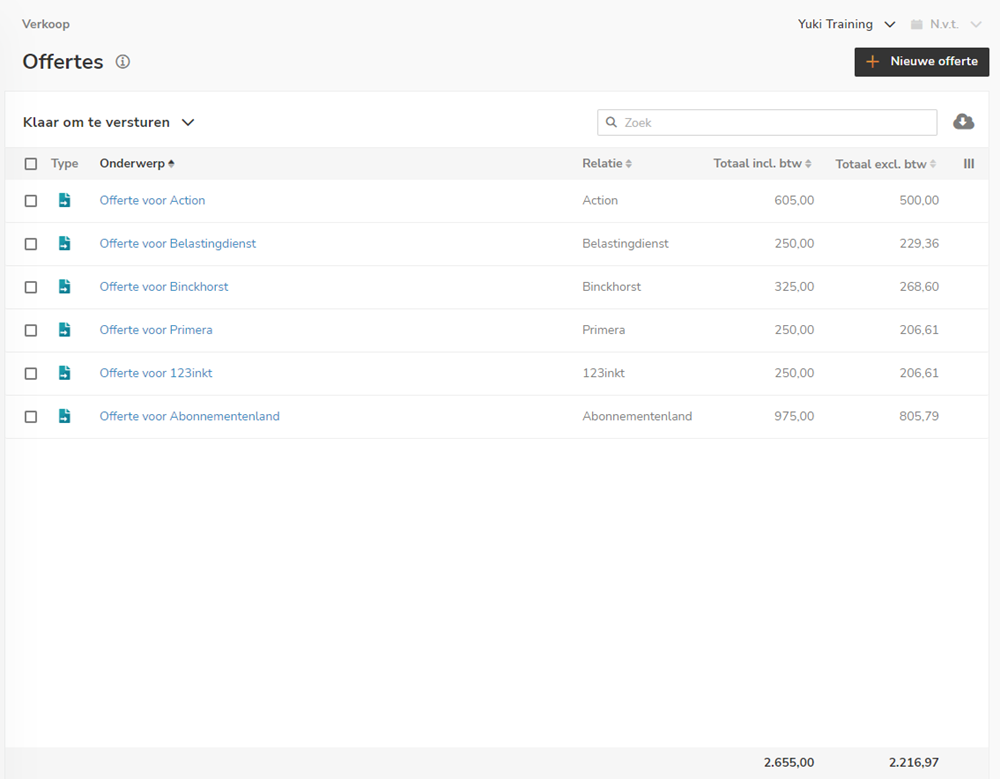The height and width of the screenshot is (779, 1000).
Task: Click the 229,36 excl. btw amount
Action: click(x=919, y=244)
